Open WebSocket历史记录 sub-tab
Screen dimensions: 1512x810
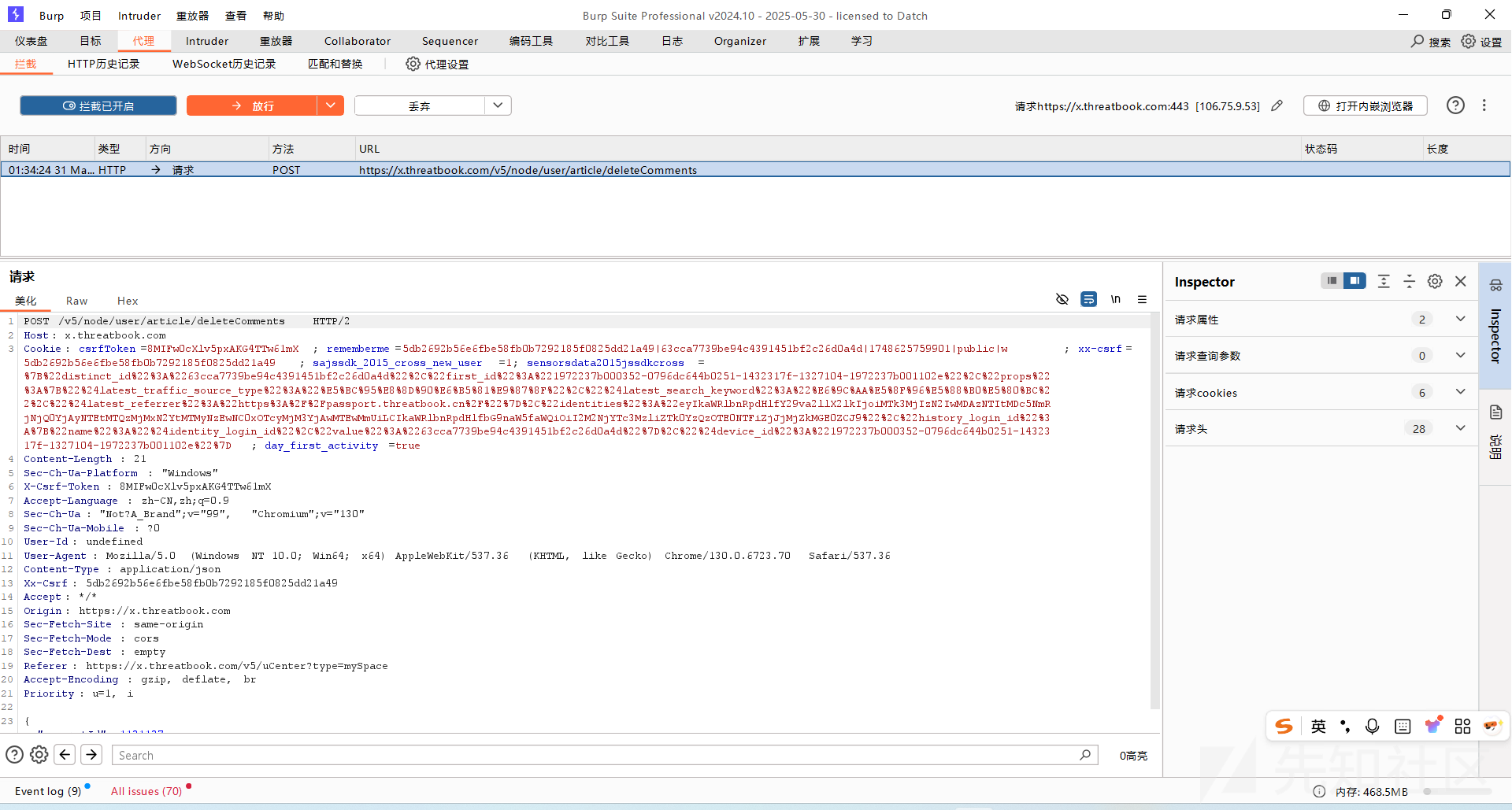[x=224, y=64]
